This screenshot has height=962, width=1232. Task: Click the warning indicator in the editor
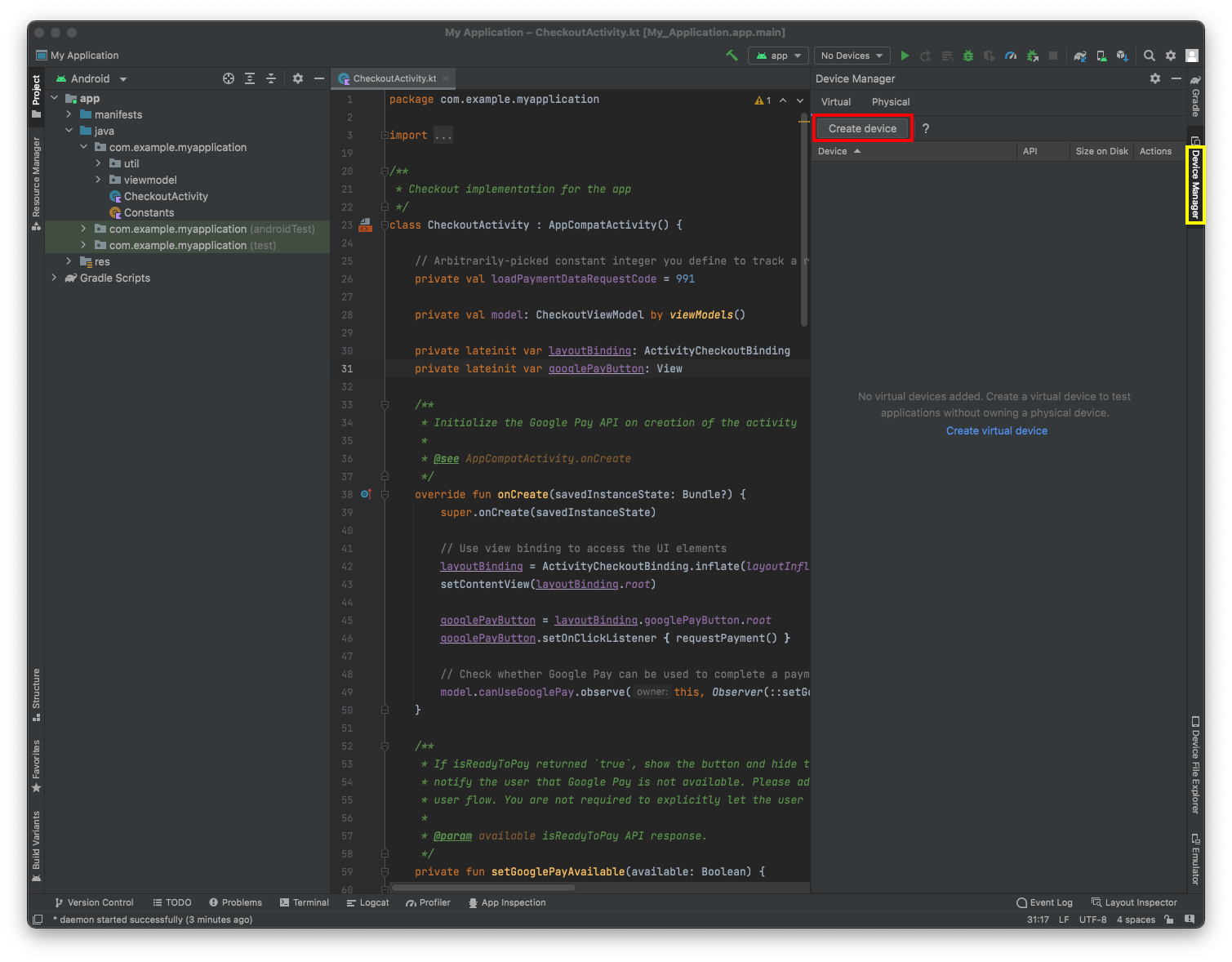point(763,100)
